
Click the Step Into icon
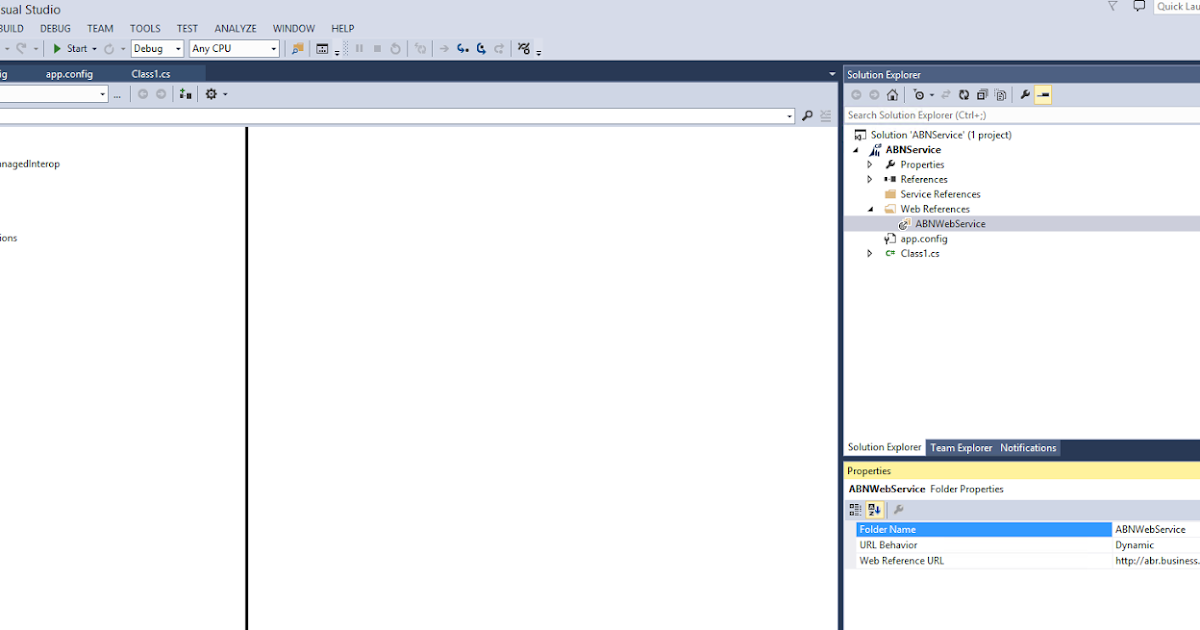tap(462, 48)
